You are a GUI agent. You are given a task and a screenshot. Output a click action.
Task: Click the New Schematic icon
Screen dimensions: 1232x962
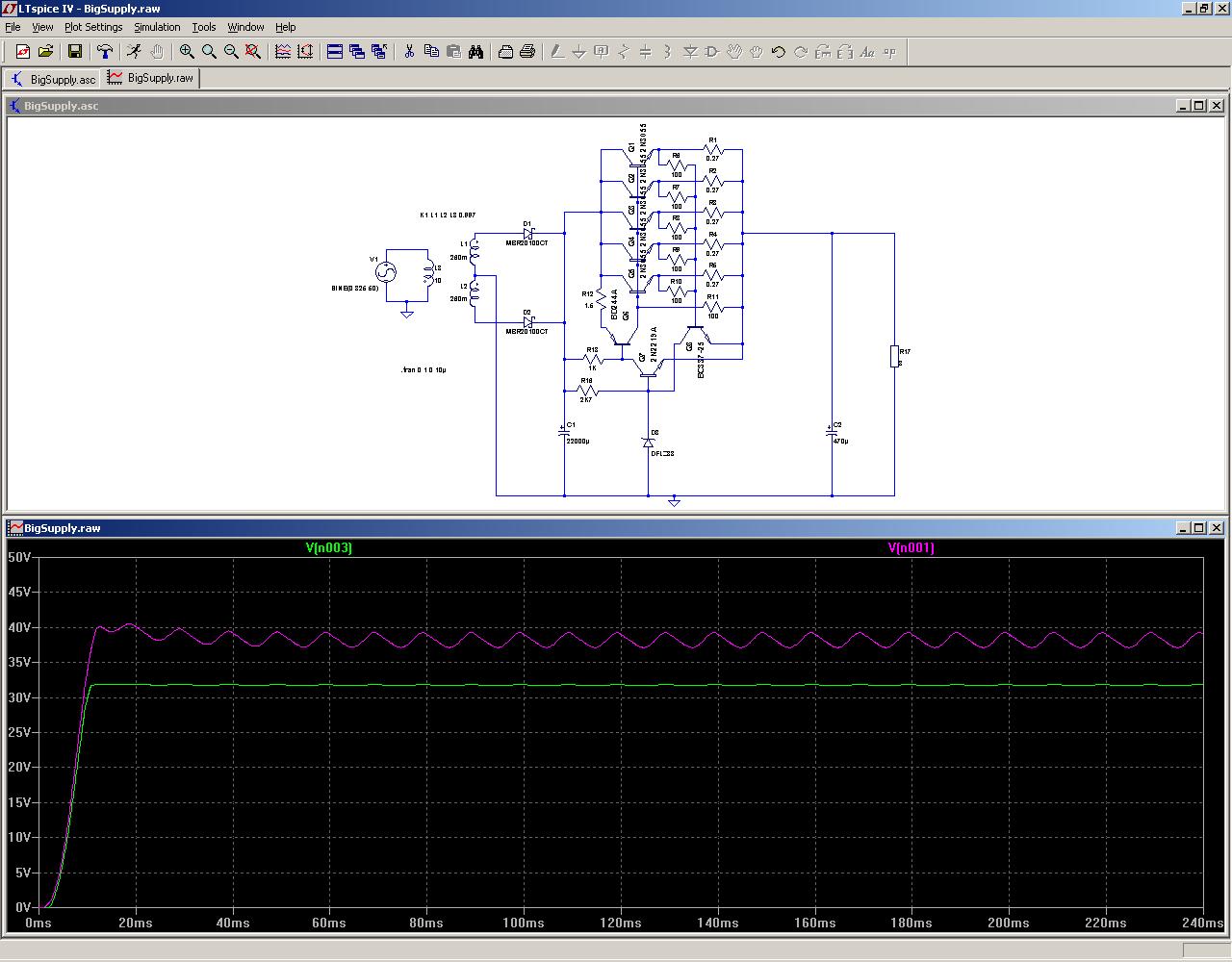click(x=22, y=52)
